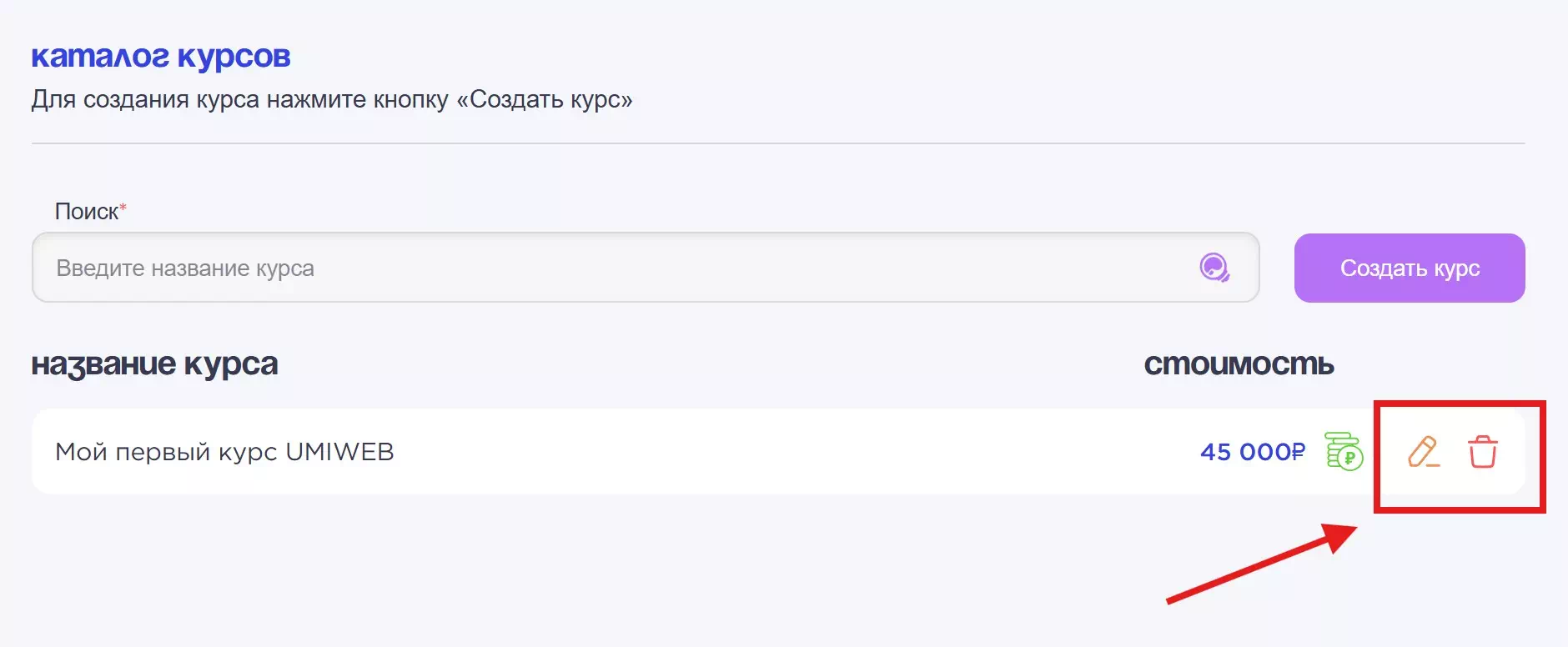Image resolution: width=1568 pixels, height=647 pixels.
Task: Click the purple search magnifier icon
Action: tap(1214, 268)
